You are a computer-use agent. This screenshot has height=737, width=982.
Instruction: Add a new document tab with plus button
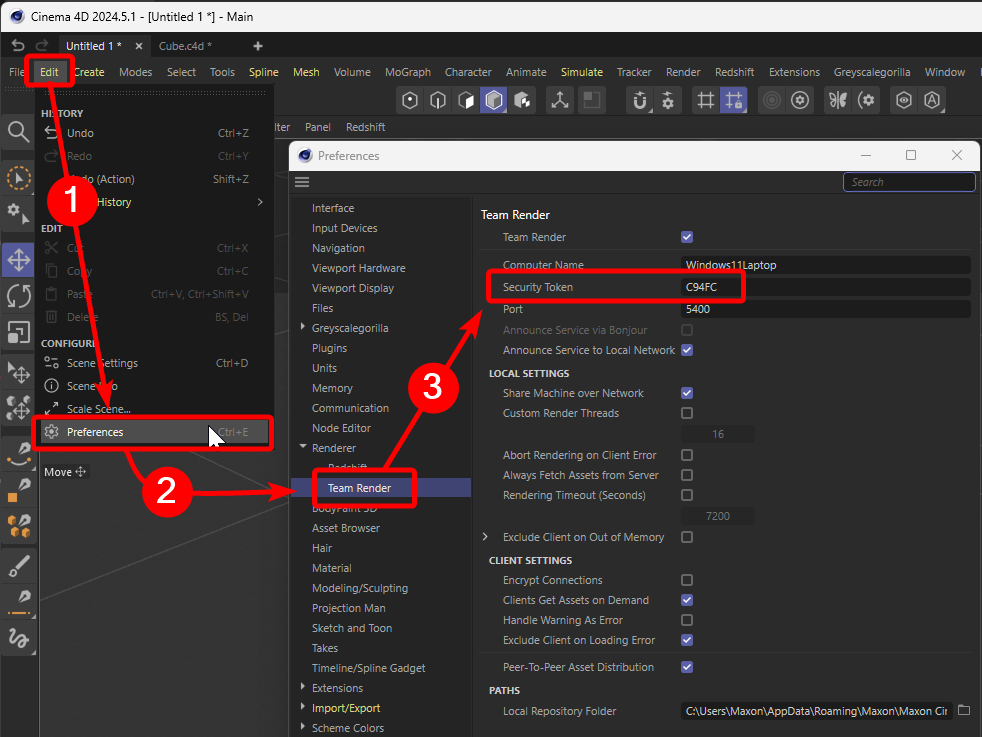coord(257,46)
